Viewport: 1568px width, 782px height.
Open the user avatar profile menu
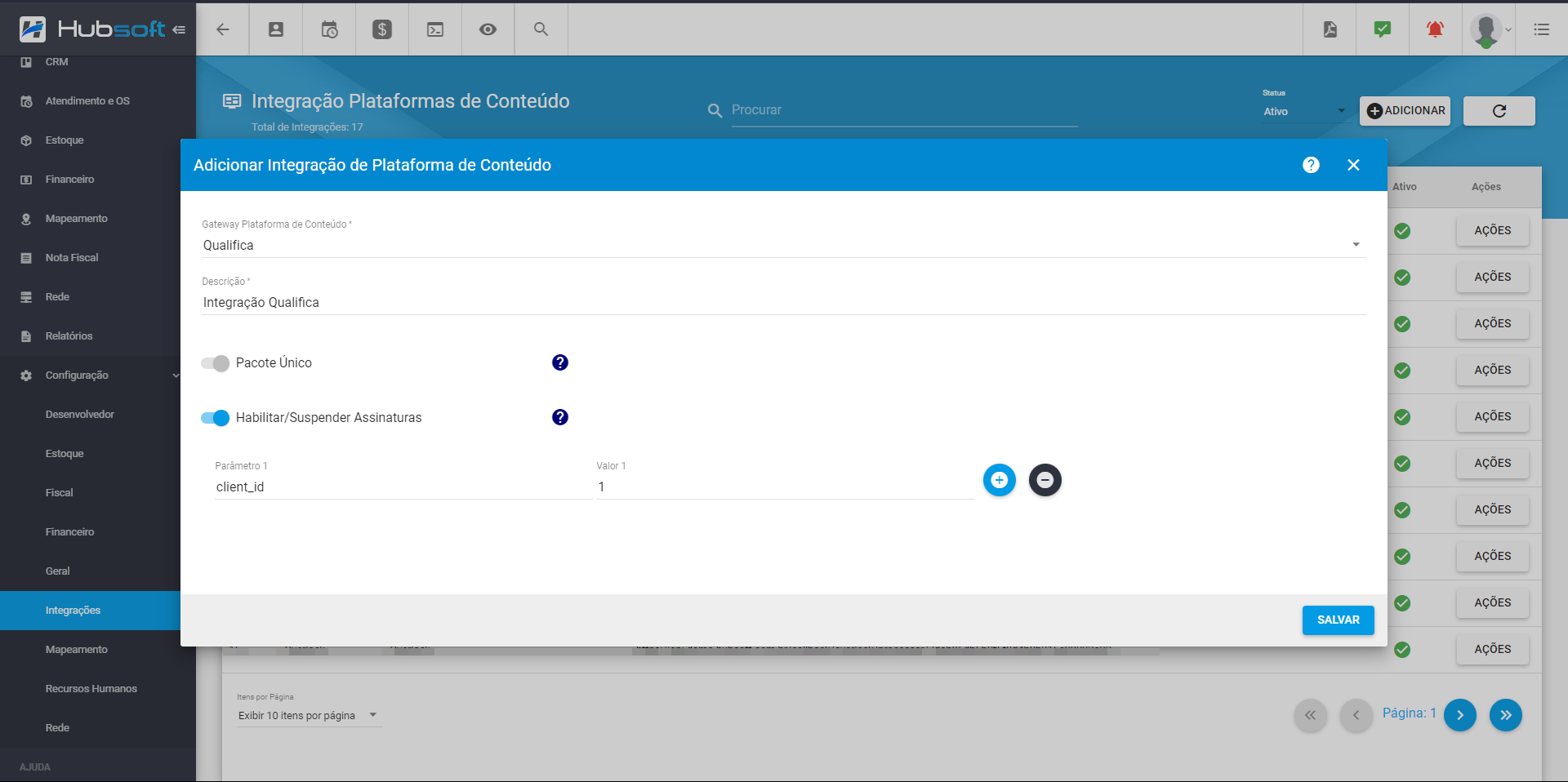tap(1489, 30)
